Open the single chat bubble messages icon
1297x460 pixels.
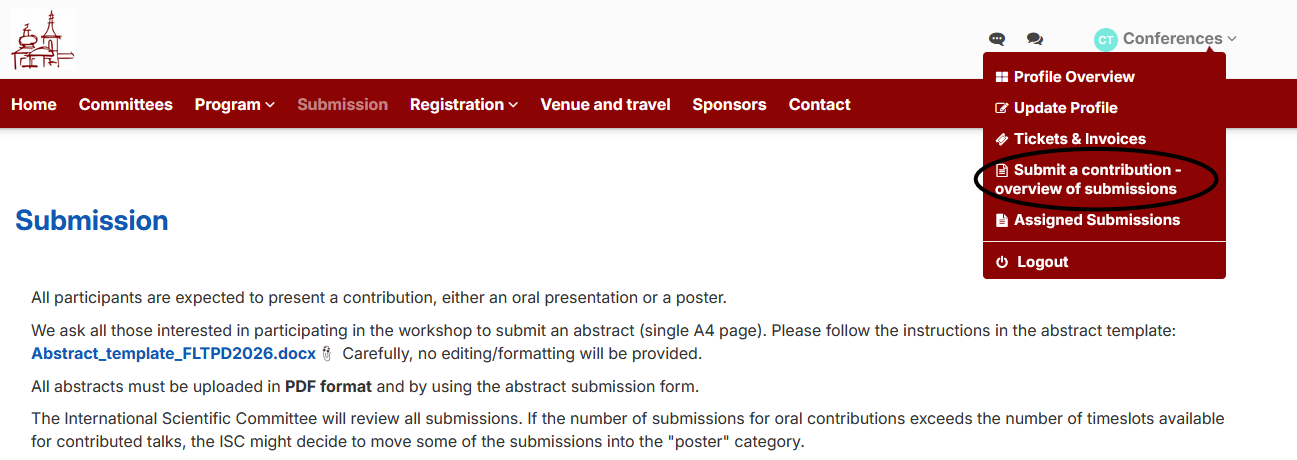(x=997, y=39)
